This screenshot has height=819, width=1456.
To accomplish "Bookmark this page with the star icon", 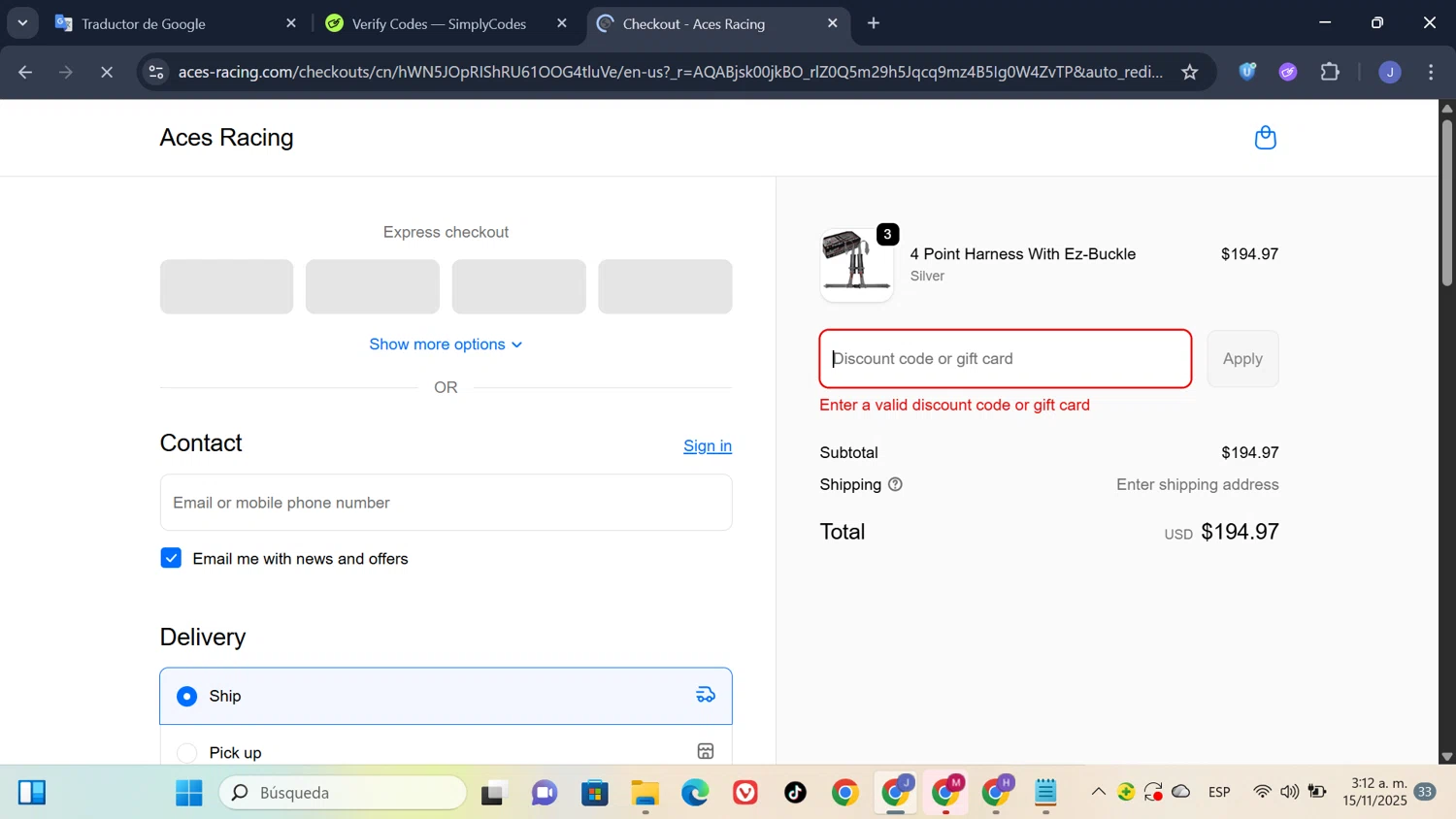I will pyautogui.click(x=1190, y=72).
